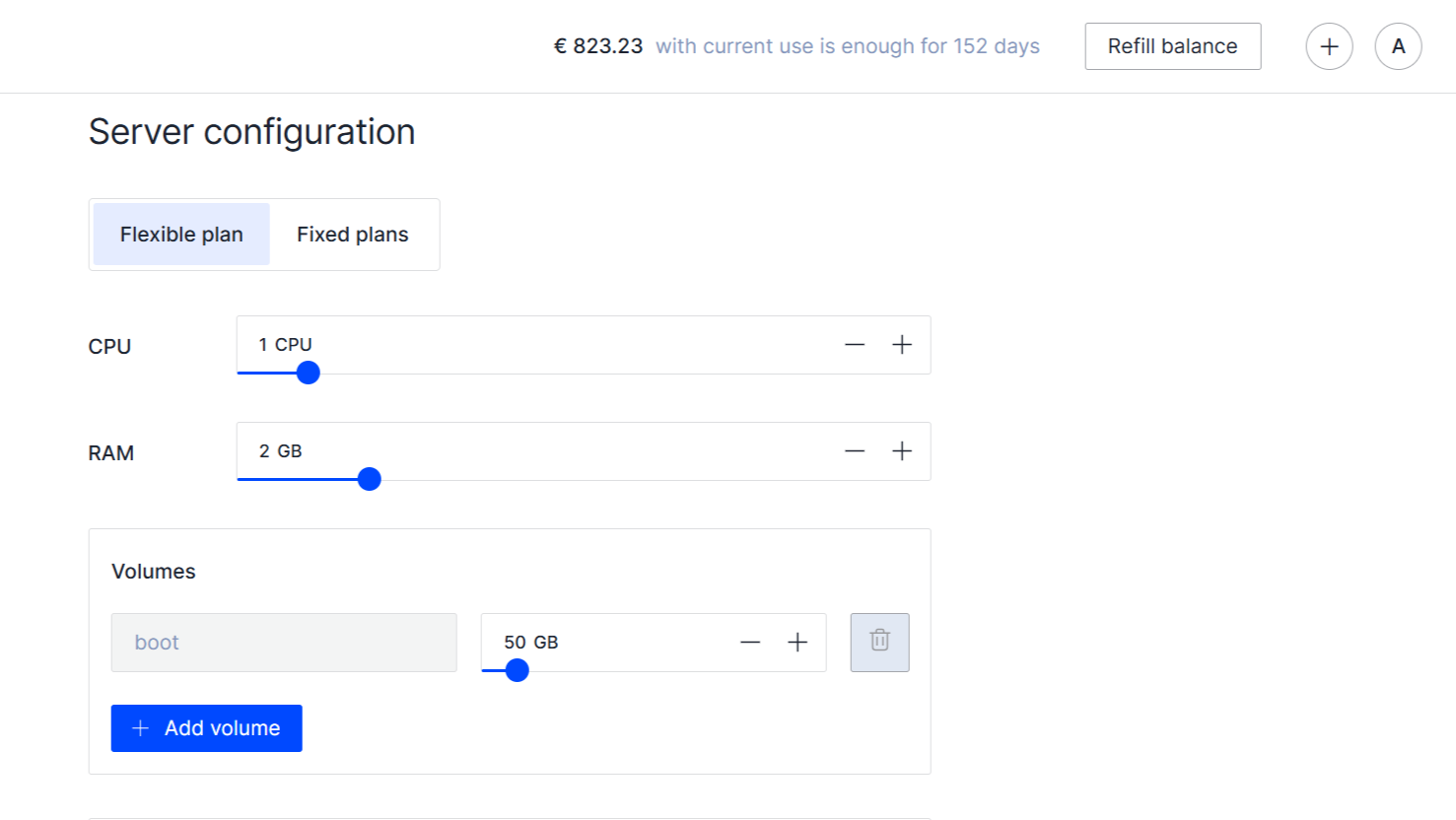This screenshot has height=820, width=1456.
Task: Increase CPU count with plus icon
Action: [x=902, y=345]
